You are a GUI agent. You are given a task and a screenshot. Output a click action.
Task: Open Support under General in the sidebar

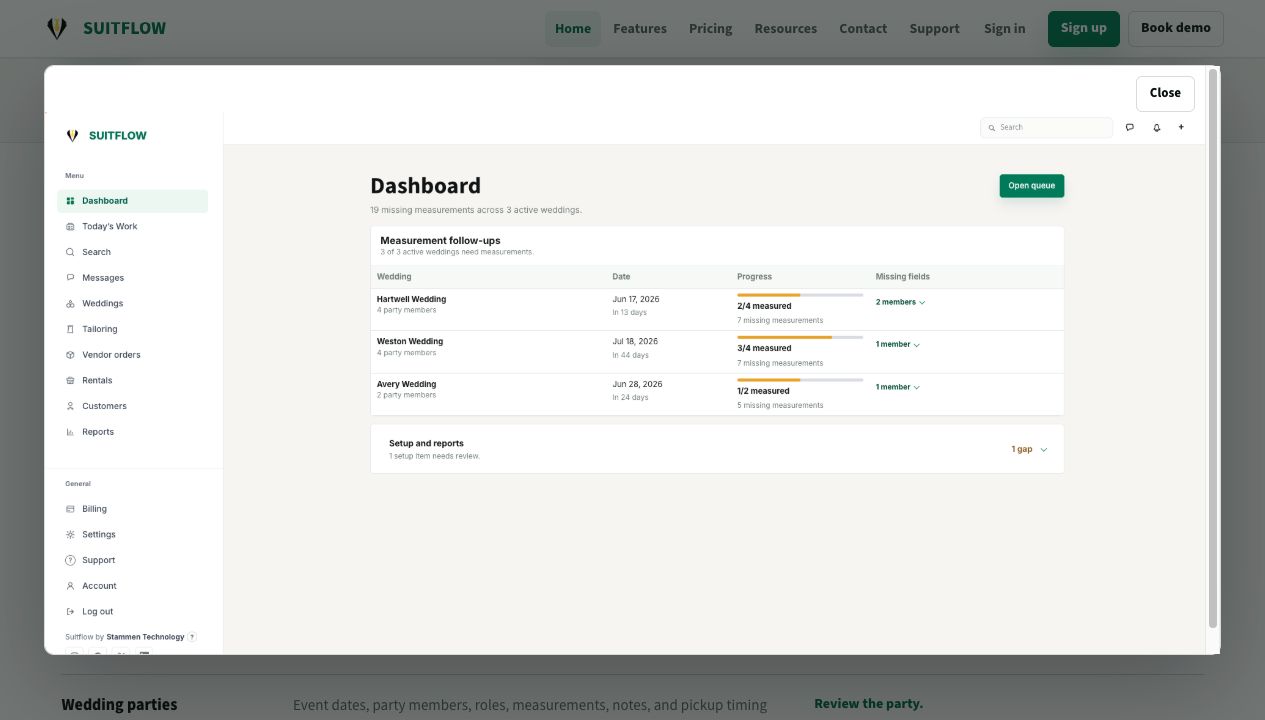[x=132, y=560]
